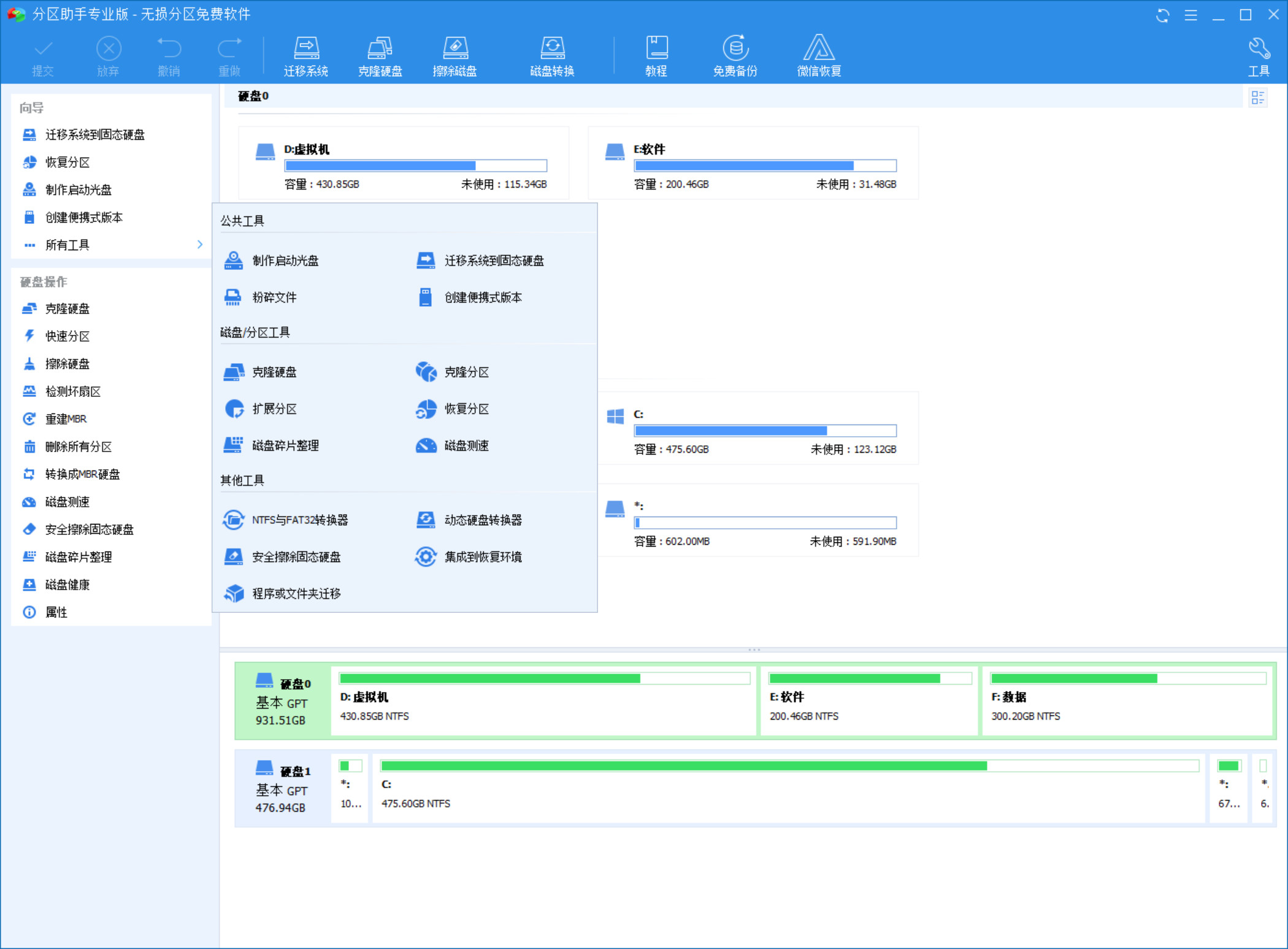This screenshot has width=1288, height=949.
Task: Open the NTFS与FAT32转换器 tool
Action: tap(301, 520)
